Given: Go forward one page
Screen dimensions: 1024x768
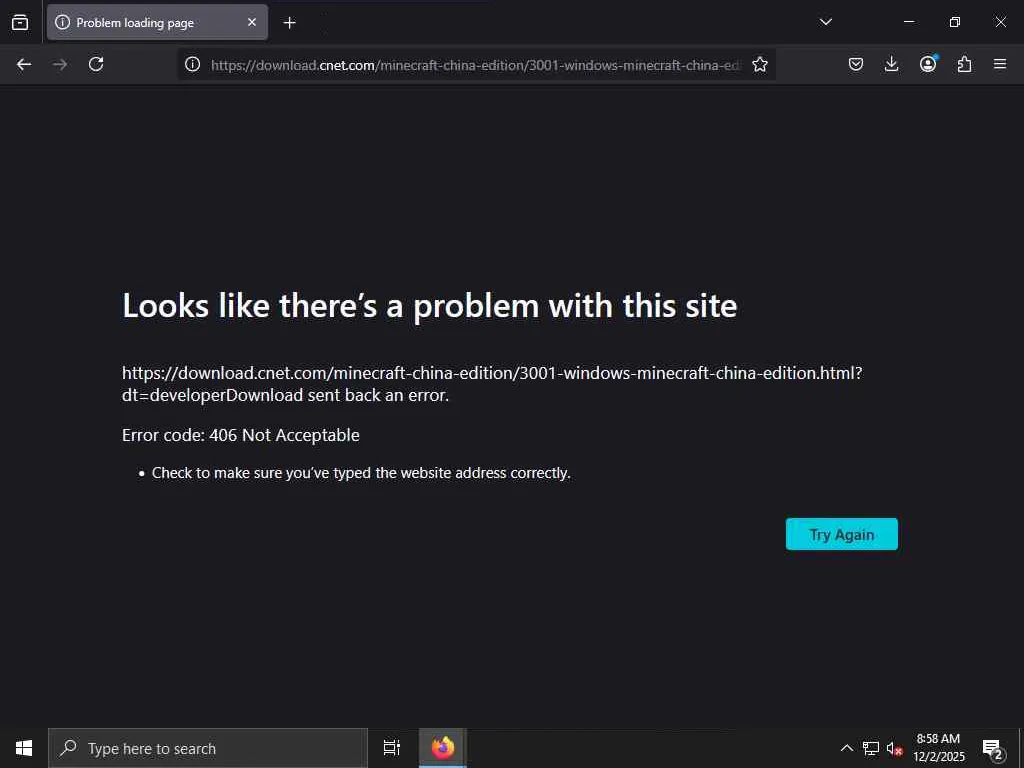Looking at the screenshot, I should click(60, 64).
